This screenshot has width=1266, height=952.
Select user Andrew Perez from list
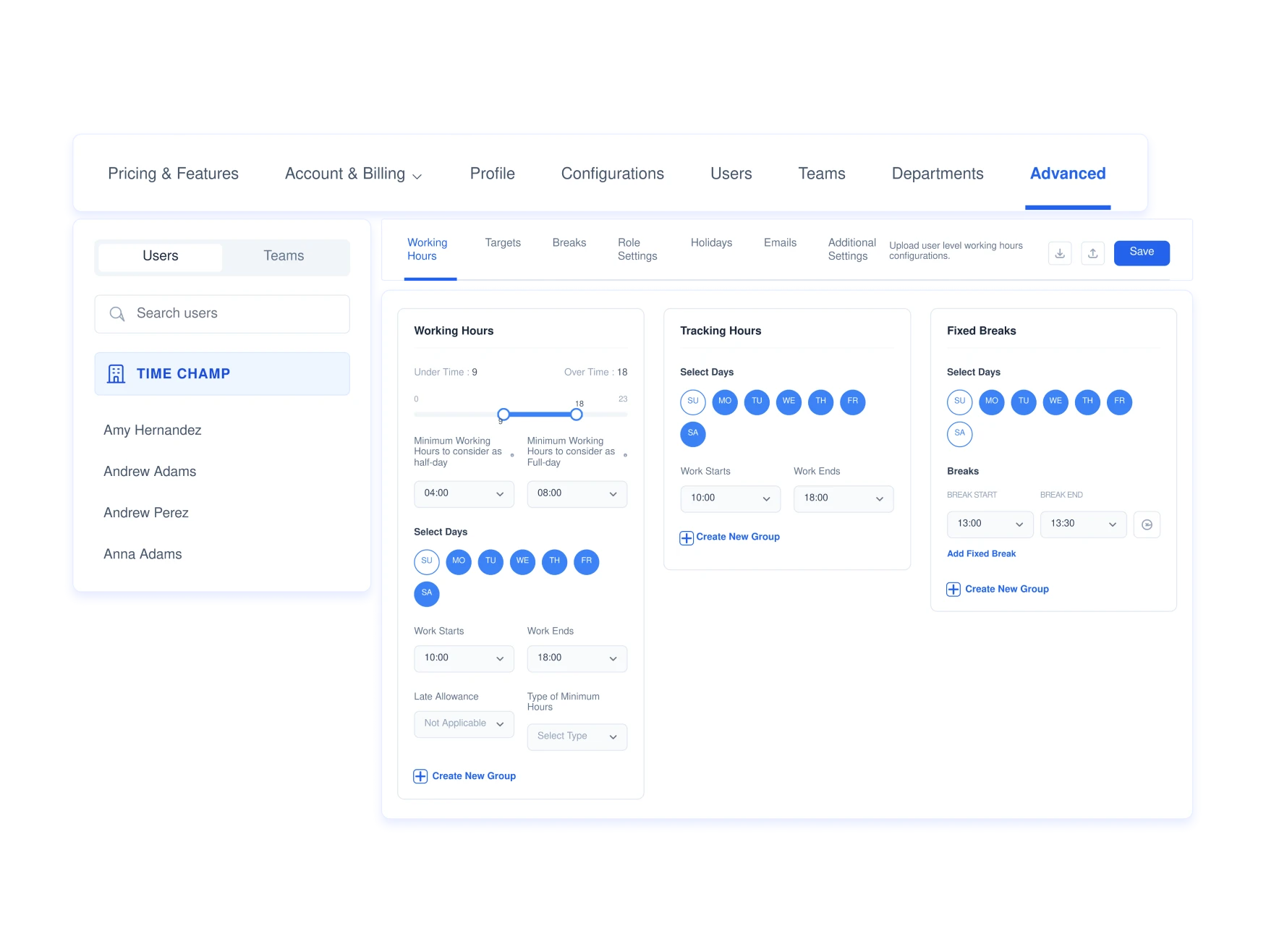(146, 513)
